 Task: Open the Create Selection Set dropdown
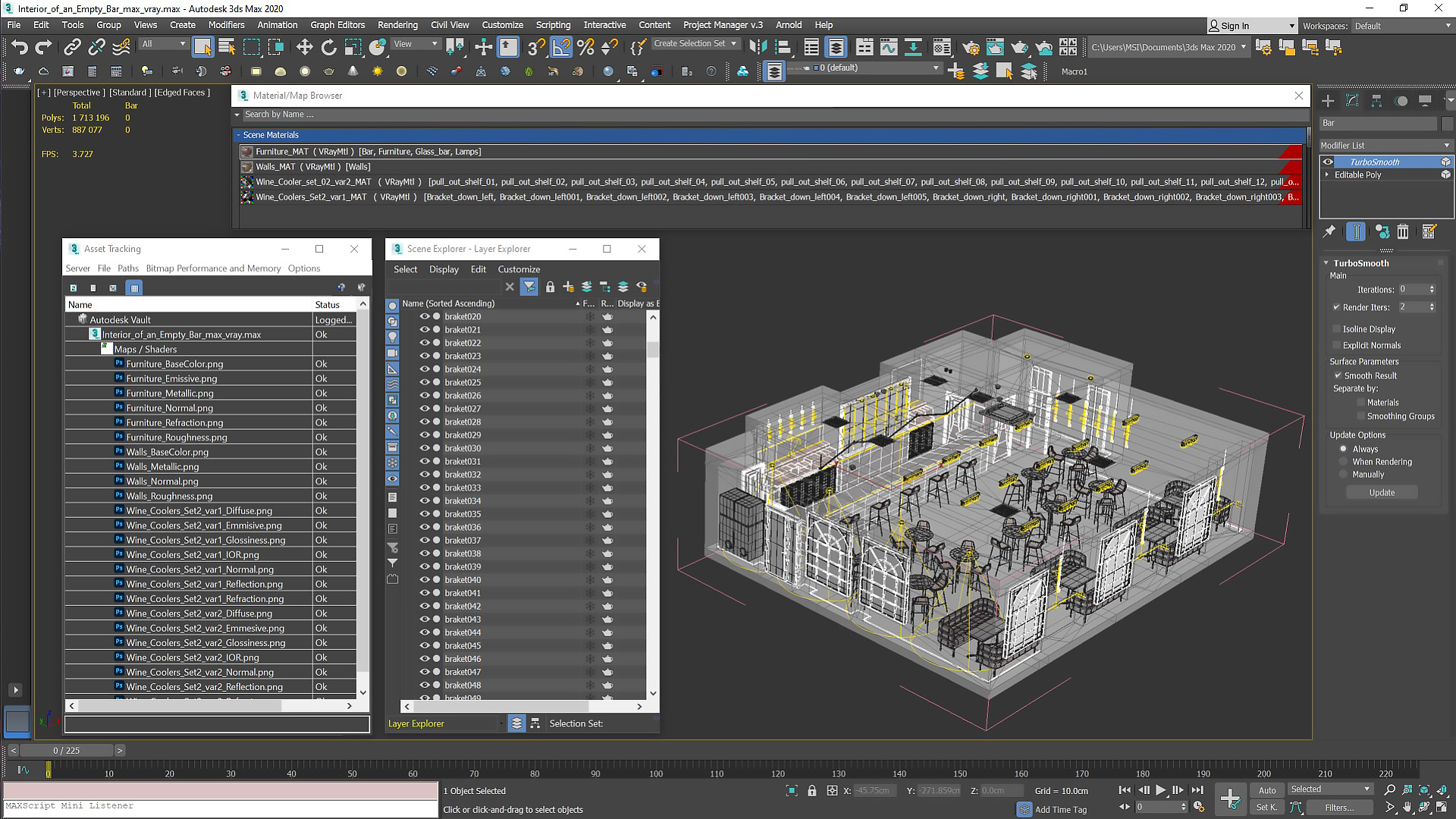695,44
